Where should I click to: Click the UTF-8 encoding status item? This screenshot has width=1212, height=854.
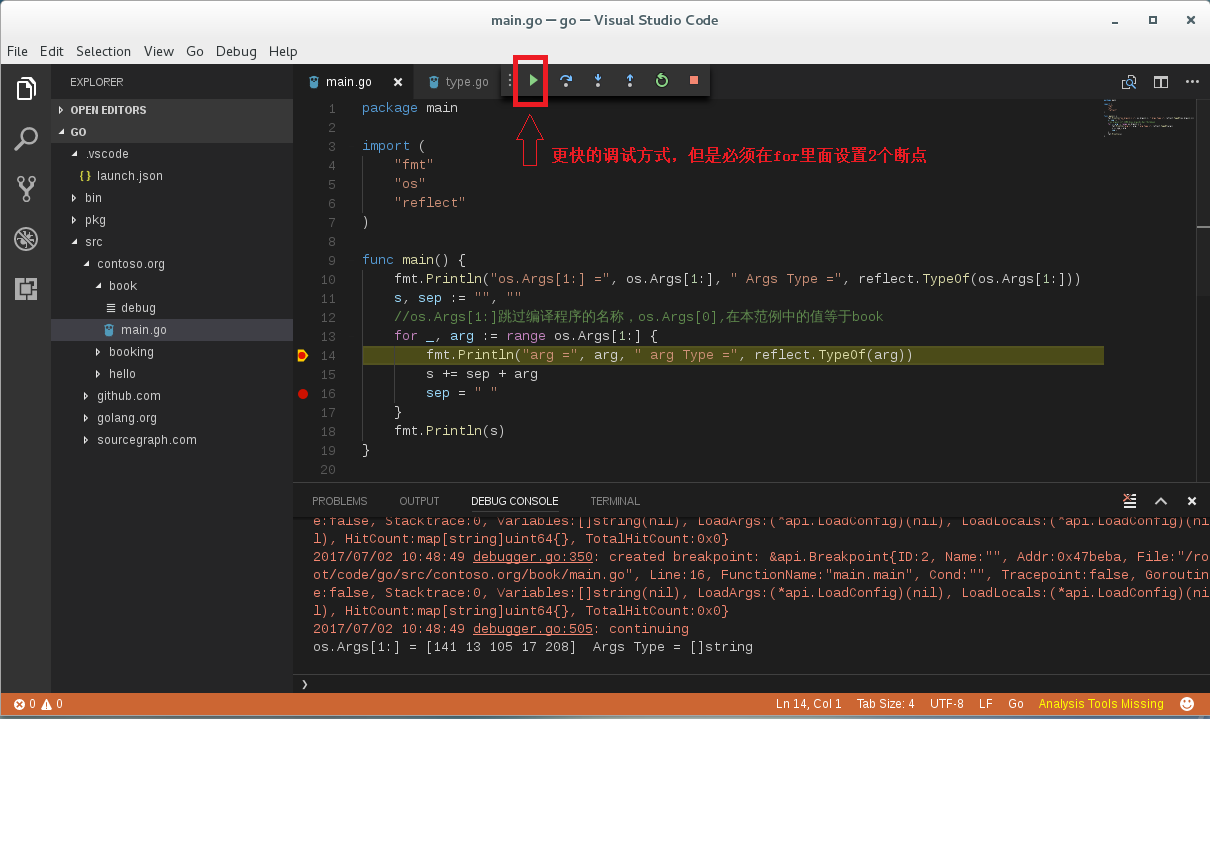[x=946, y=704]
